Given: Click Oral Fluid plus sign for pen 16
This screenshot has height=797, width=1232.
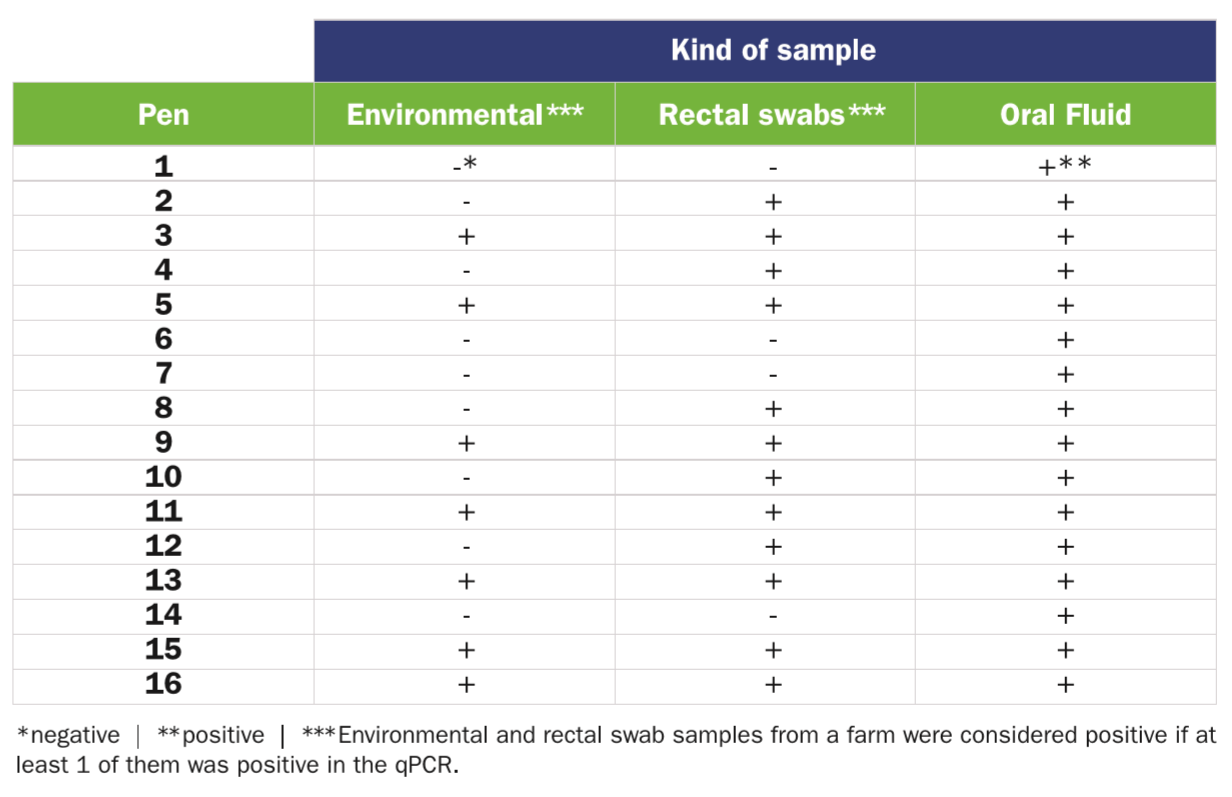Looking at the screenshot, I should point(1066,685).
